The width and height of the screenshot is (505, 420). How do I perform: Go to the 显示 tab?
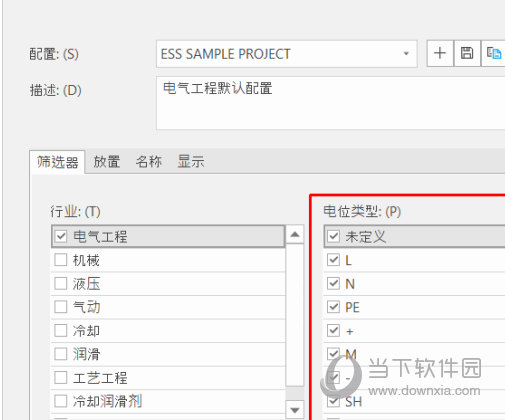tap(191, 162)
